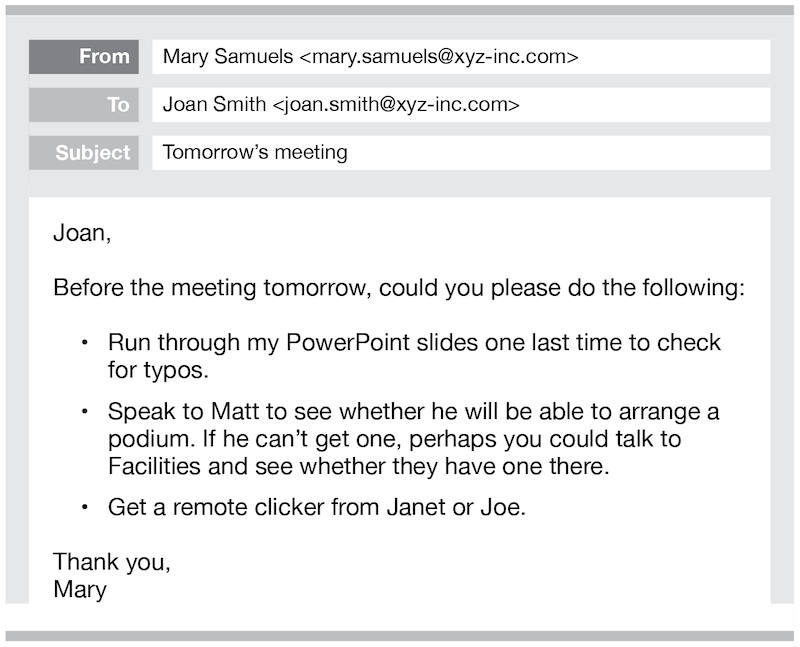800x647 pixels.
Task: Select the To field with Joan Smith
Action: 461,105
